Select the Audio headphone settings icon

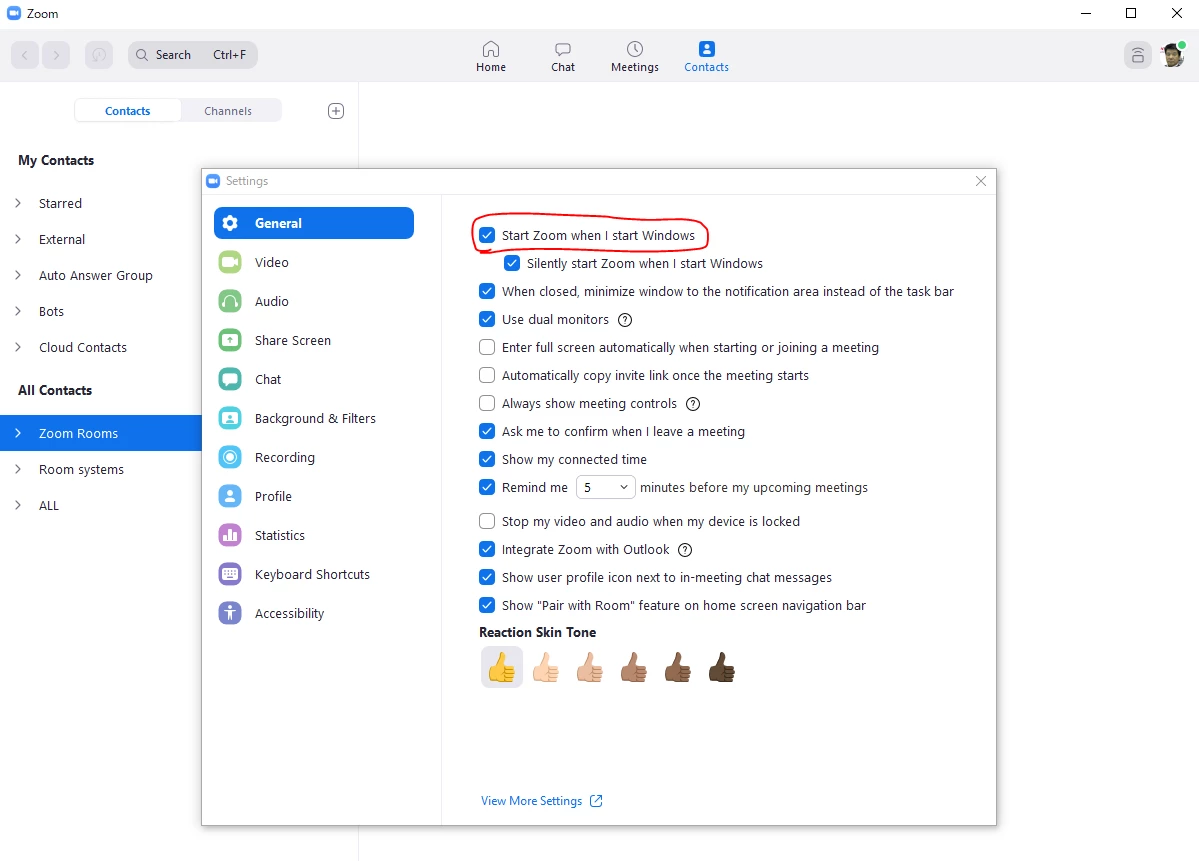pyautogui.click(x=230, y=301)
